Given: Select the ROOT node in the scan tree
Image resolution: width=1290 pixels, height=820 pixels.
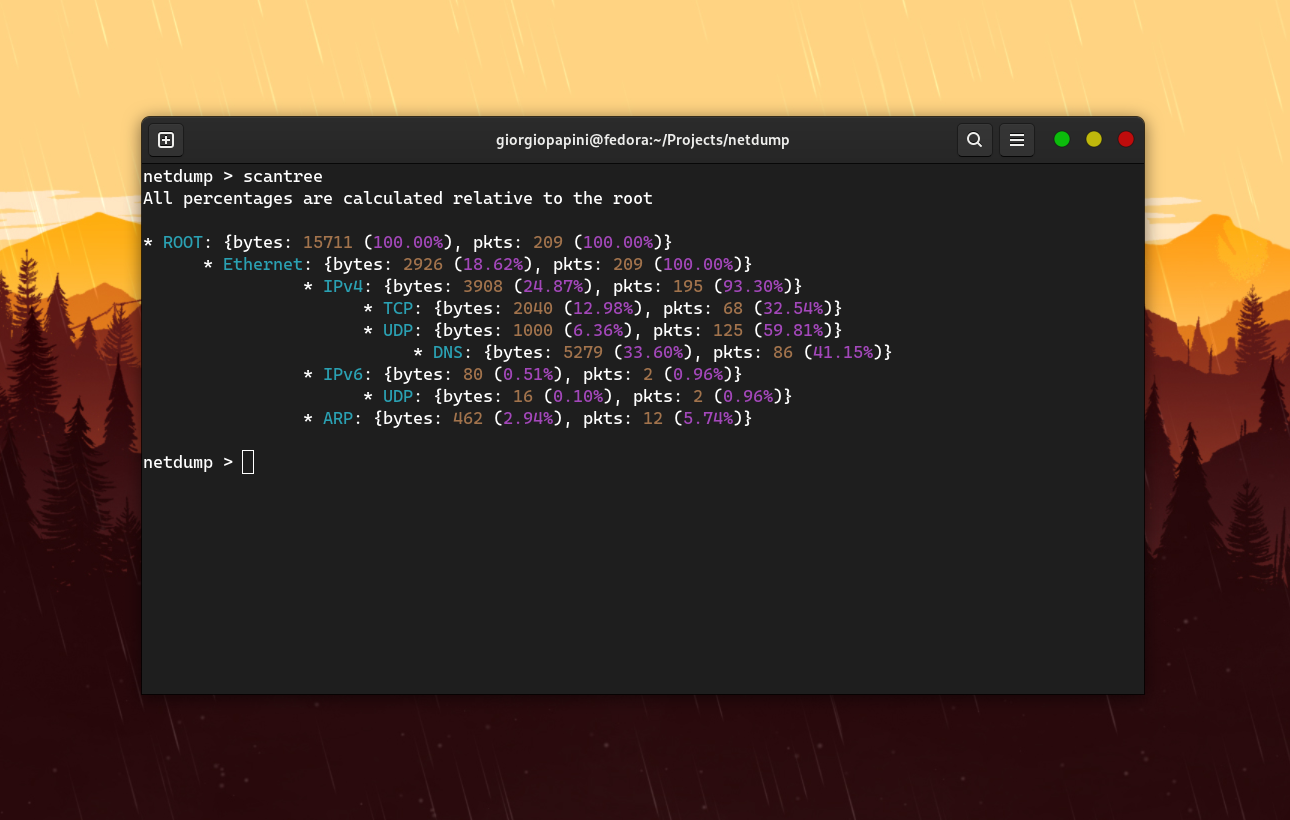Looking at the screenshot, I should click(183, 242).
